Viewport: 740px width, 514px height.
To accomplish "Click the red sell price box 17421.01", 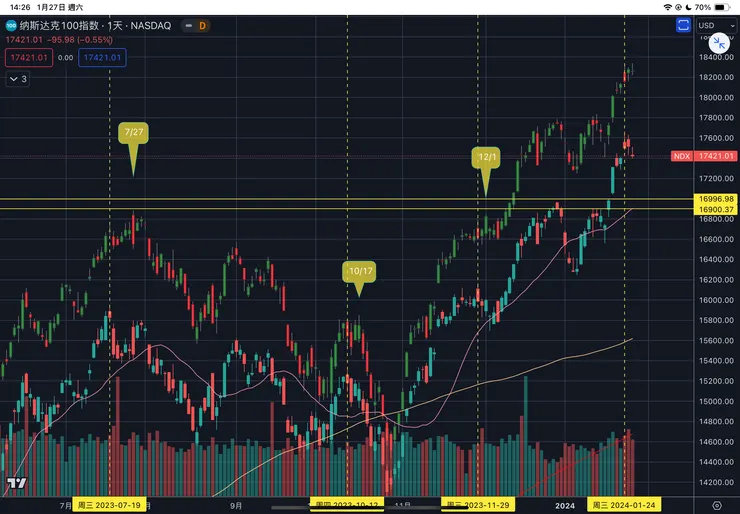I will pos(29,58).
